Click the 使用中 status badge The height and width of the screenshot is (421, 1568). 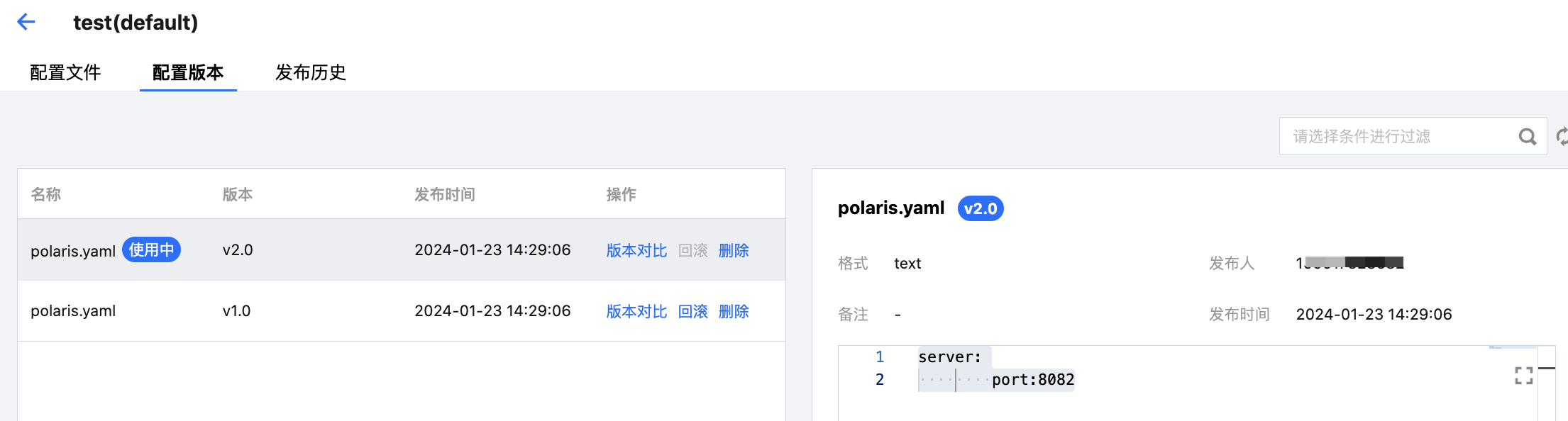click(x=151, y=249)
